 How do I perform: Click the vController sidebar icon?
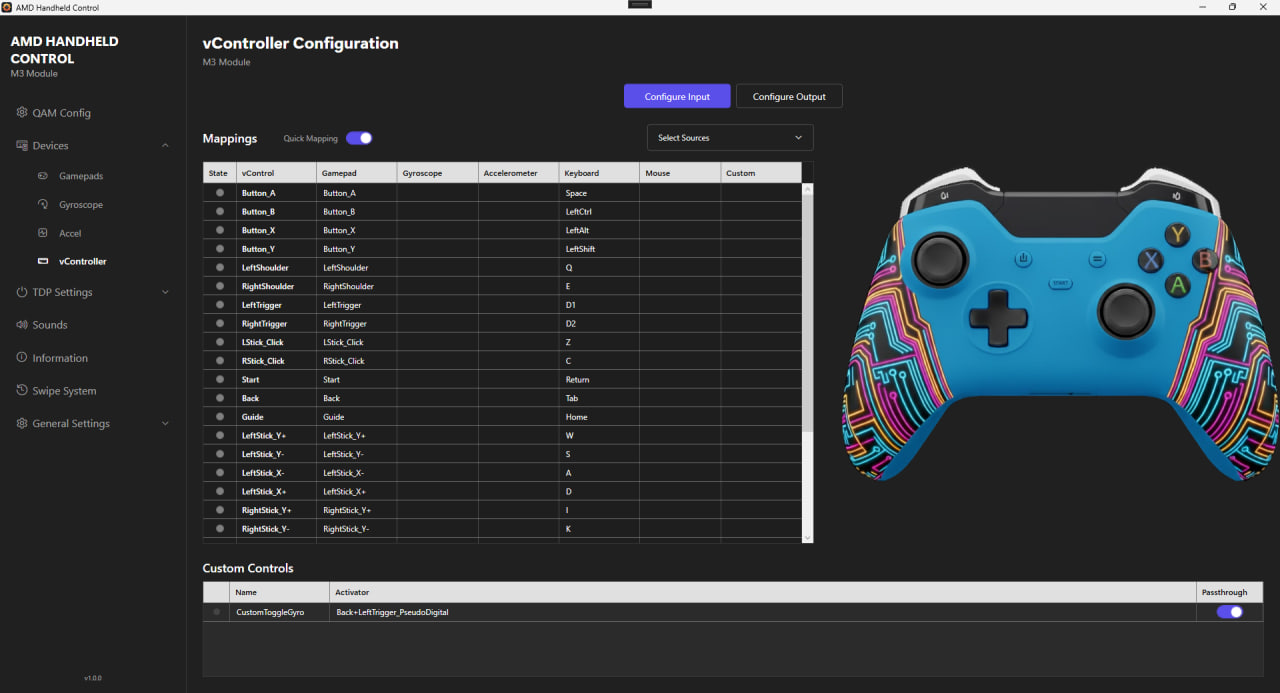[42, 262]
